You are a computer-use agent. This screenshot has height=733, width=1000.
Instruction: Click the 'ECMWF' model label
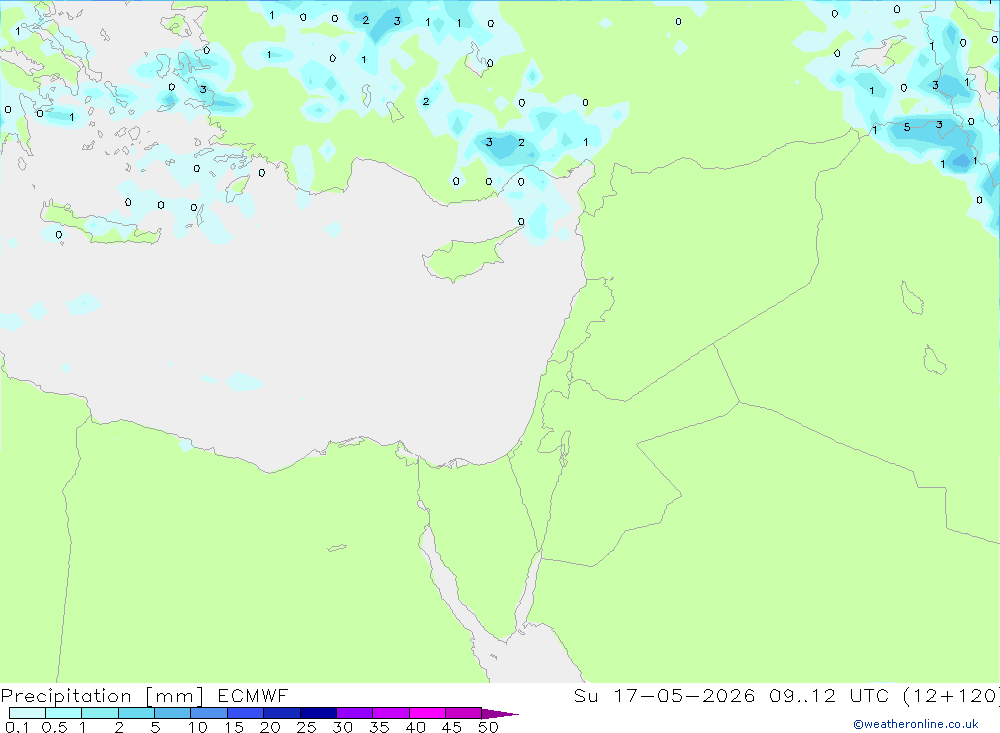point(253,695)
